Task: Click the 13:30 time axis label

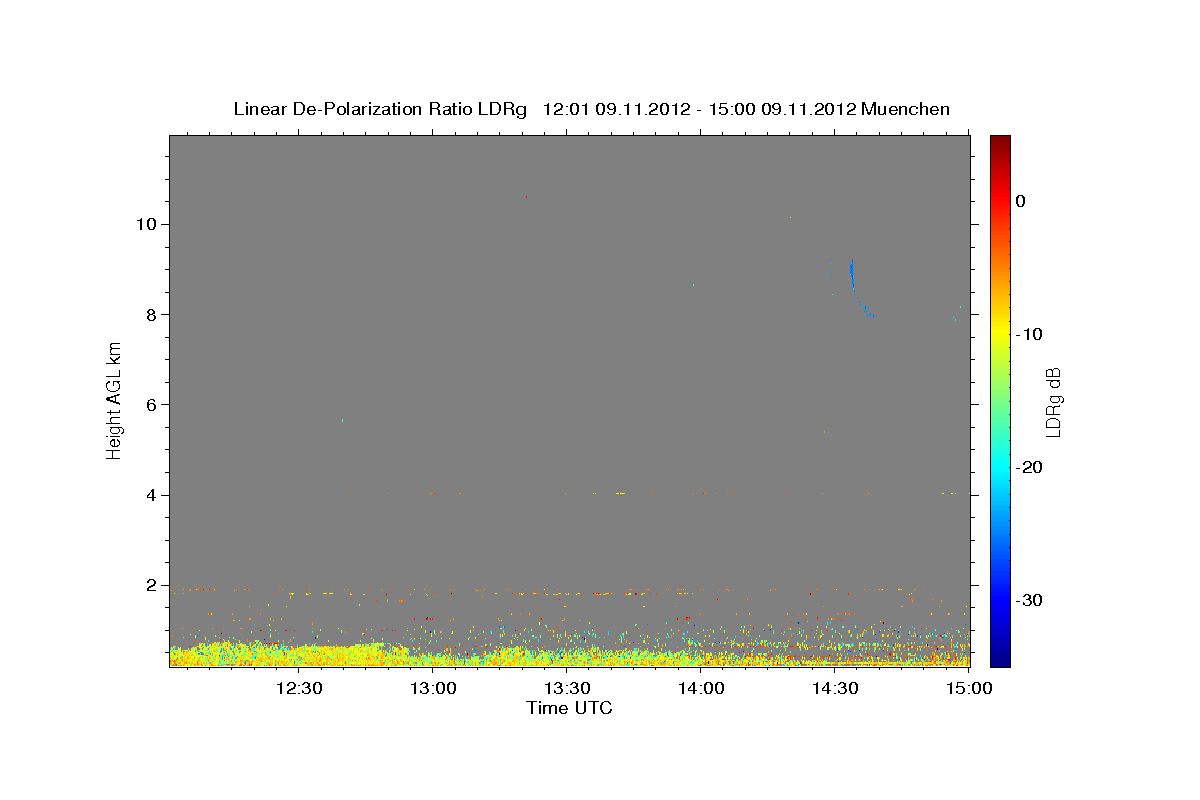Action: pyautogui.click(x=567, y=688)
